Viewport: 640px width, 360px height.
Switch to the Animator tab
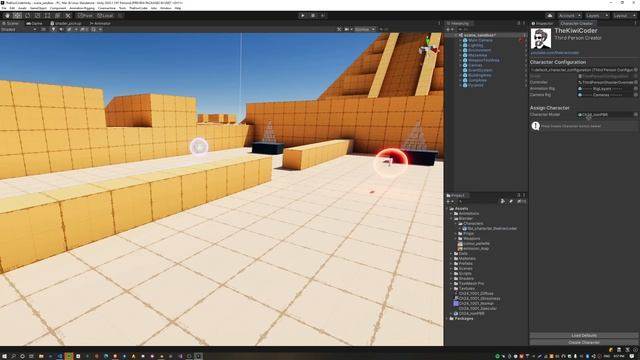pyautogui.click(x=100, y=23)
